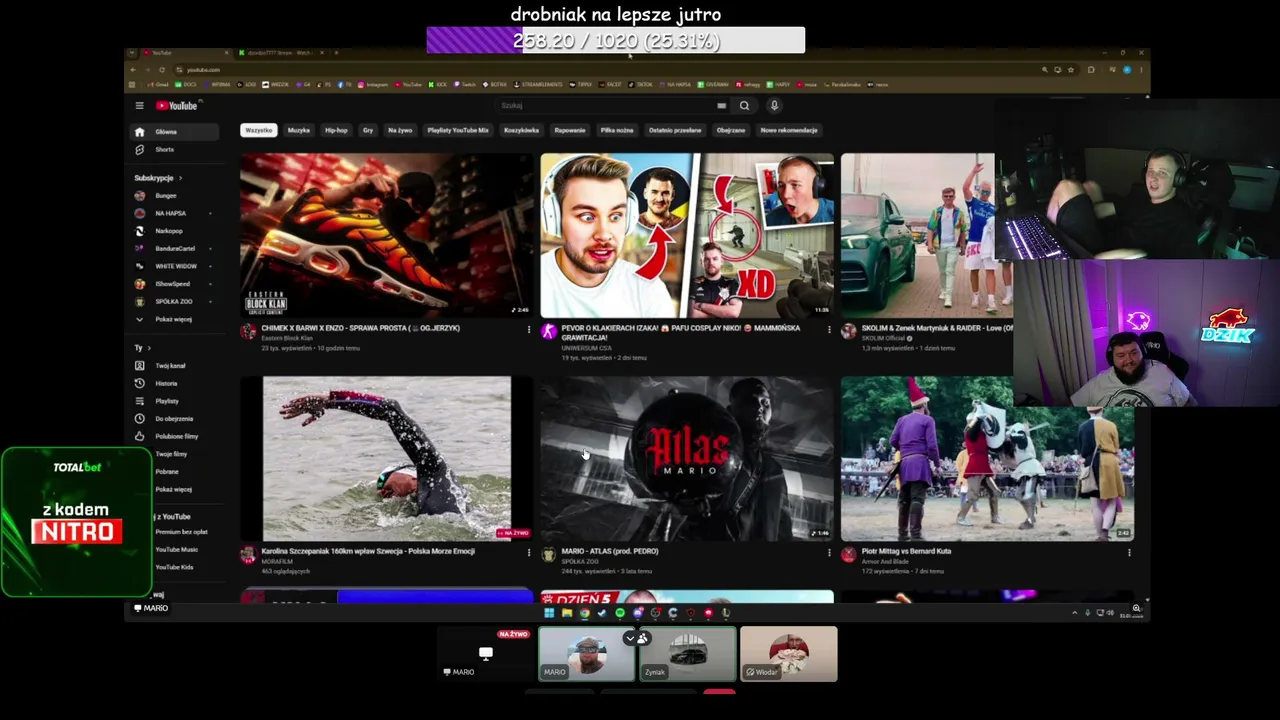Select the Wszystko filter chip
Image resolution: width=1280 pixels, height=720 pixels.
tap(259, 130)
